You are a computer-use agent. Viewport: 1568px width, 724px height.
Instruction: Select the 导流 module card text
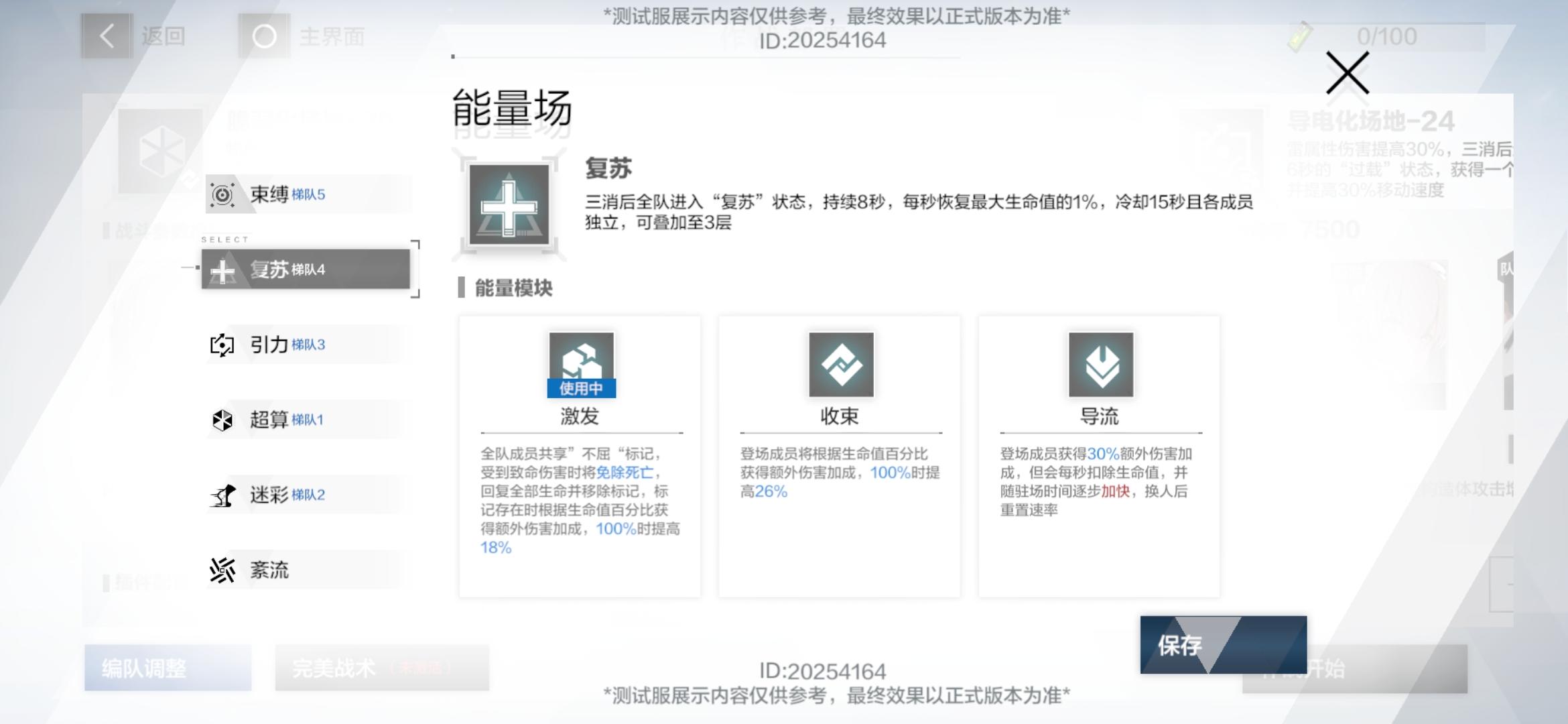(x=1098, y=481)
